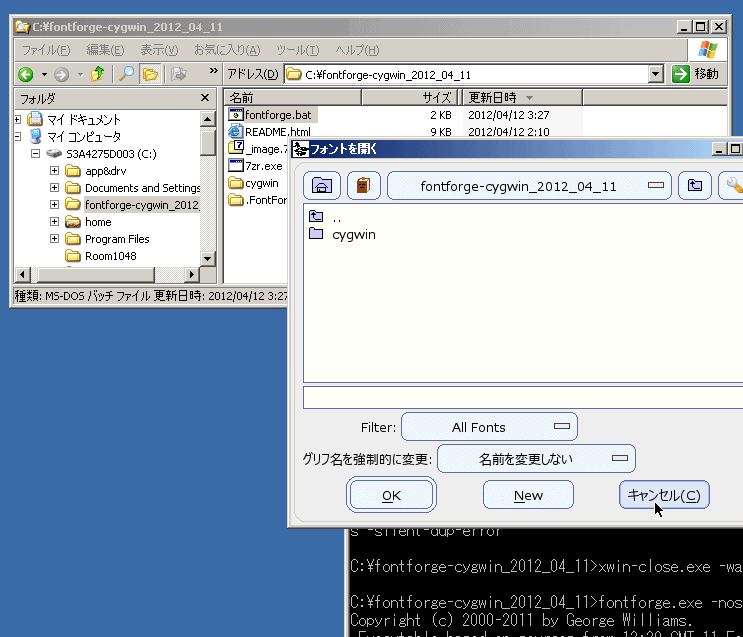The height and width of the screenshot is (637, 743).
Task: Click the home directory icon in font dialog
Action: pyautogui.click(x=322, y=185)
